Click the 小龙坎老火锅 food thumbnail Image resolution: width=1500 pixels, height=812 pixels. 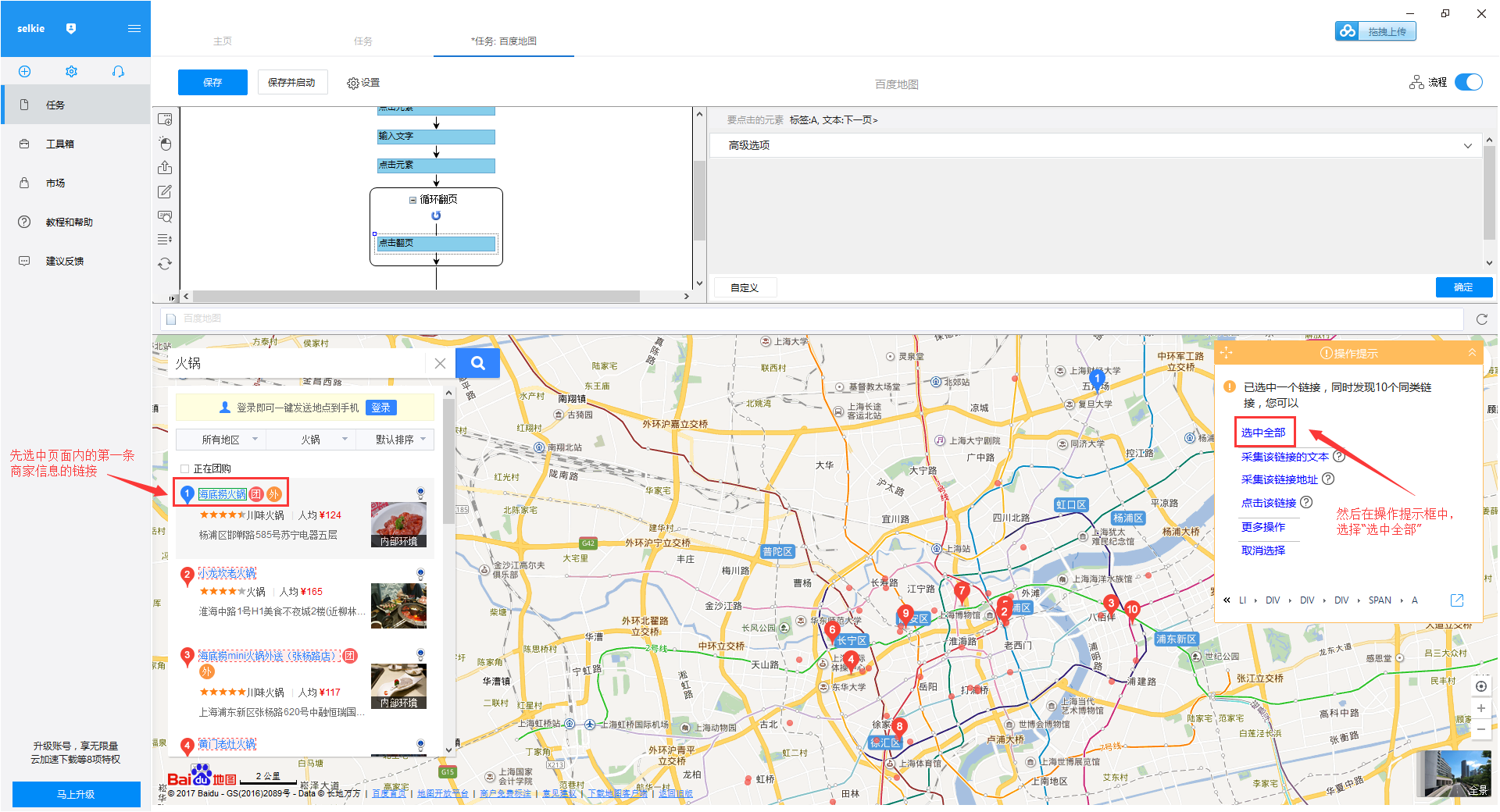398,606
